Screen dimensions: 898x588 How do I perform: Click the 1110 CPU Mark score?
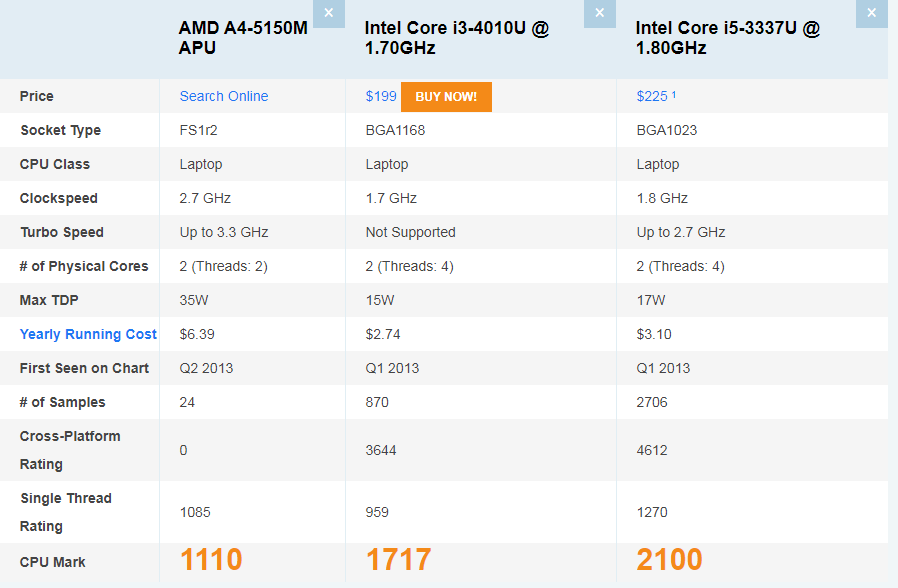click(x=211, y=560)
